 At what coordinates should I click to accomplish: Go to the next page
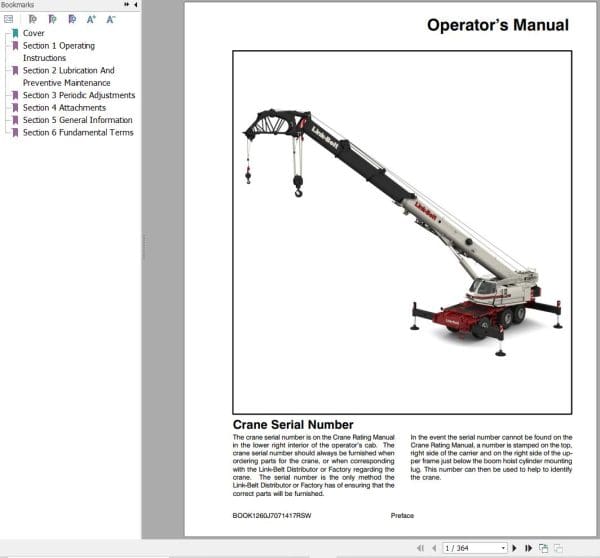pyautogui.click(x=514, y=548)
